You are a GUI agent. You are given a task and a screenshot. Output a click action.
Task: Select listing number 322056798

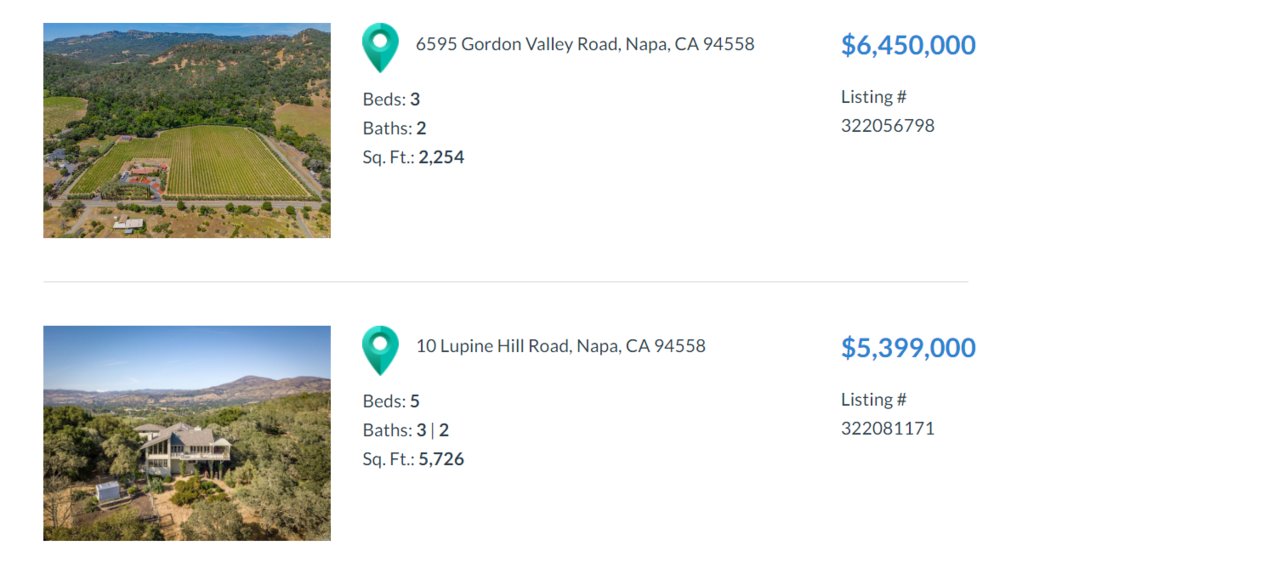tap(888, 126)
